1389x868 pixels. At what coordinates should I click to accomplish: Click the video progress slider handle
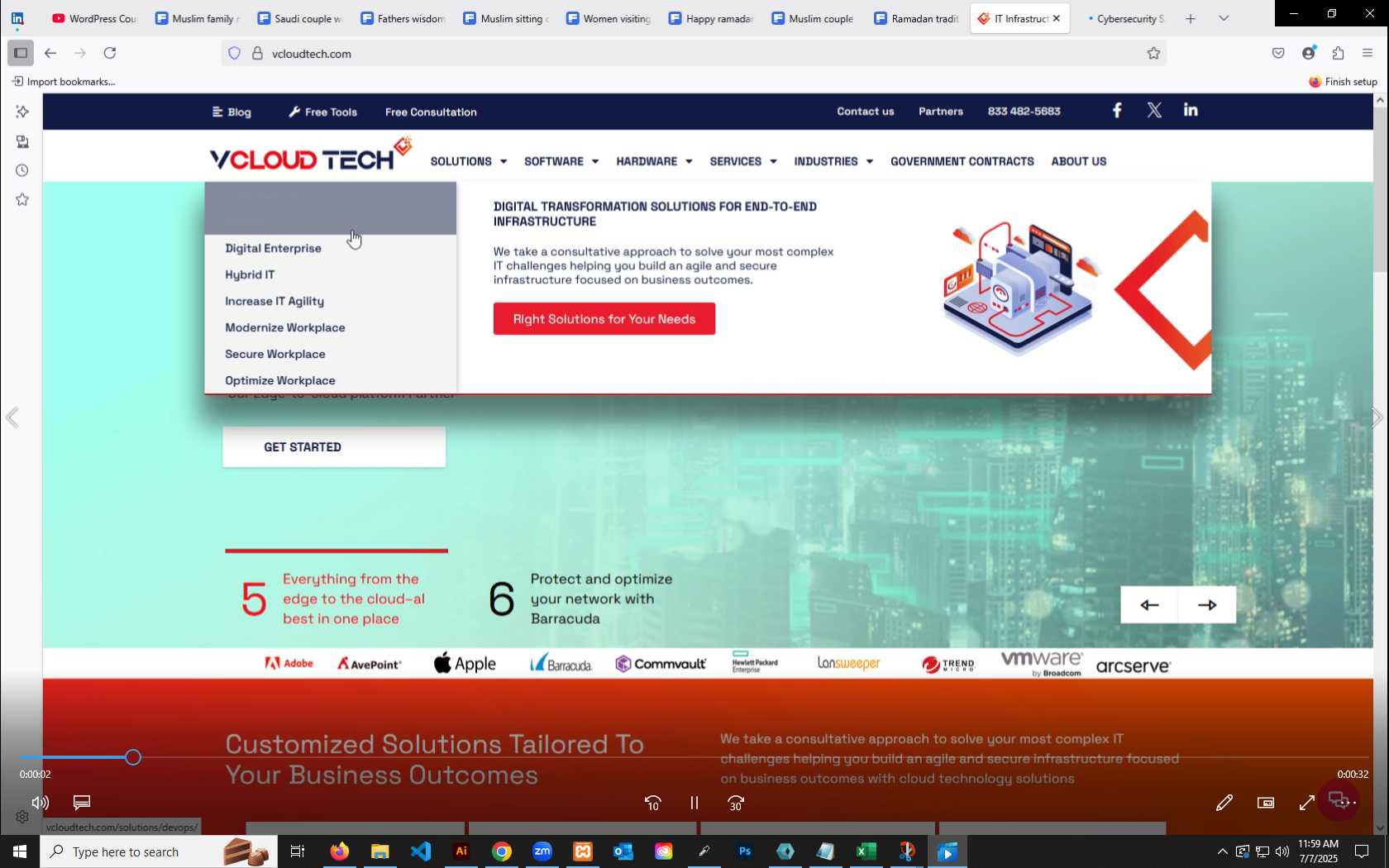133,757
